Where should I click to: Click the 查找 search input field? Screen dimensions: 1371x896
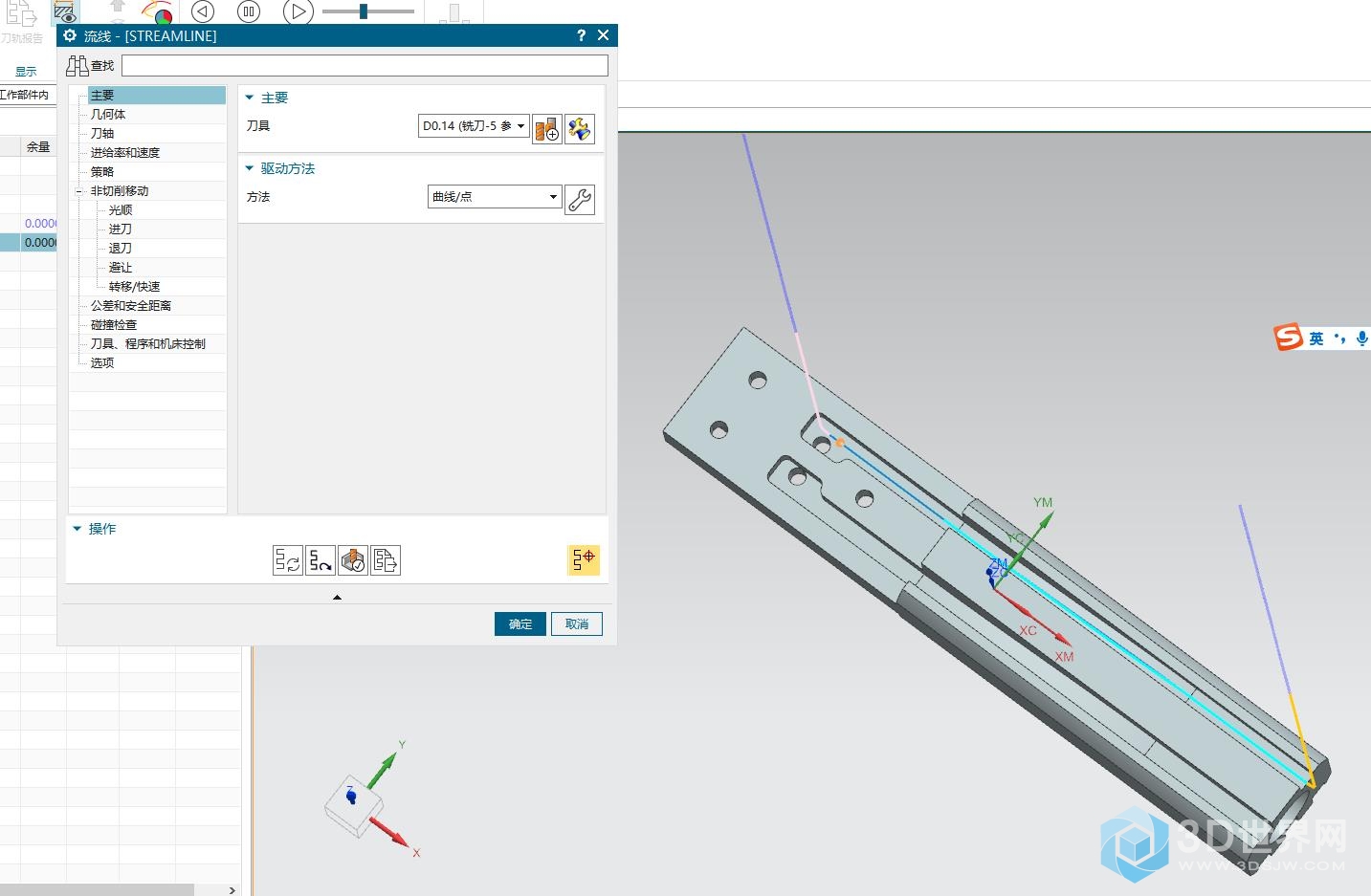365,66
